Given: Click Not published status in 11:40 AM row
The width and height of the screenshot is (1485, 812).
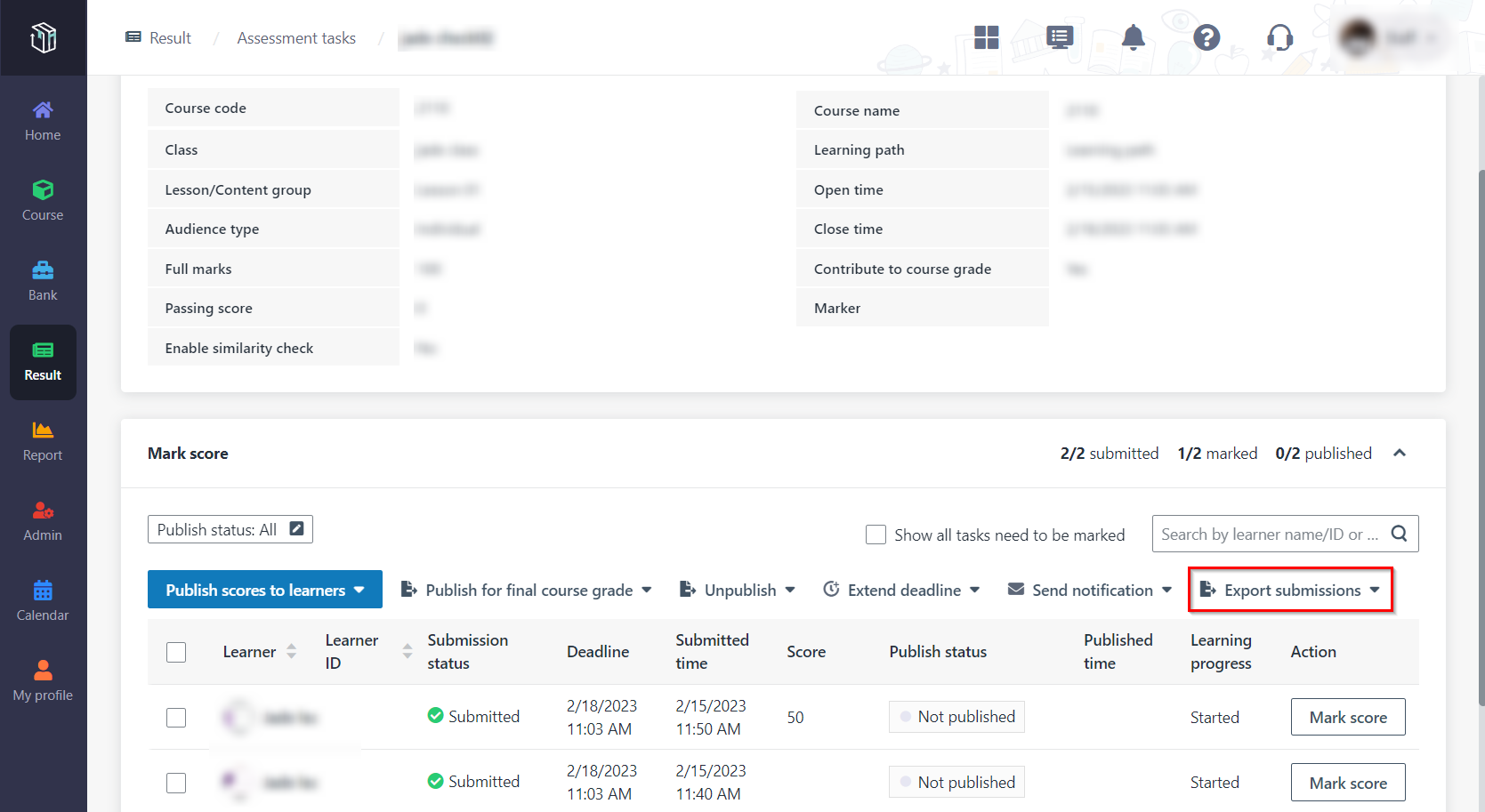Looking at the screenshot, I should 956,782.
